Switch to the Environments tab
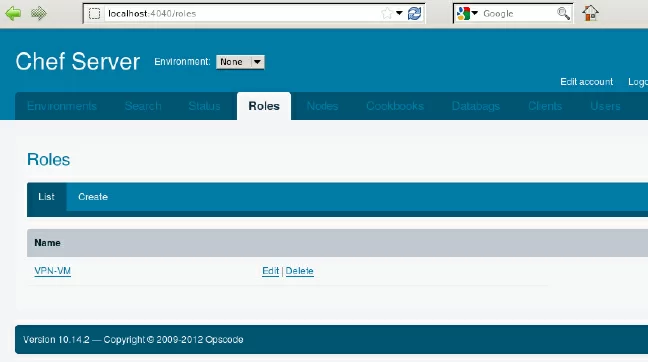 tap(62, 106)
